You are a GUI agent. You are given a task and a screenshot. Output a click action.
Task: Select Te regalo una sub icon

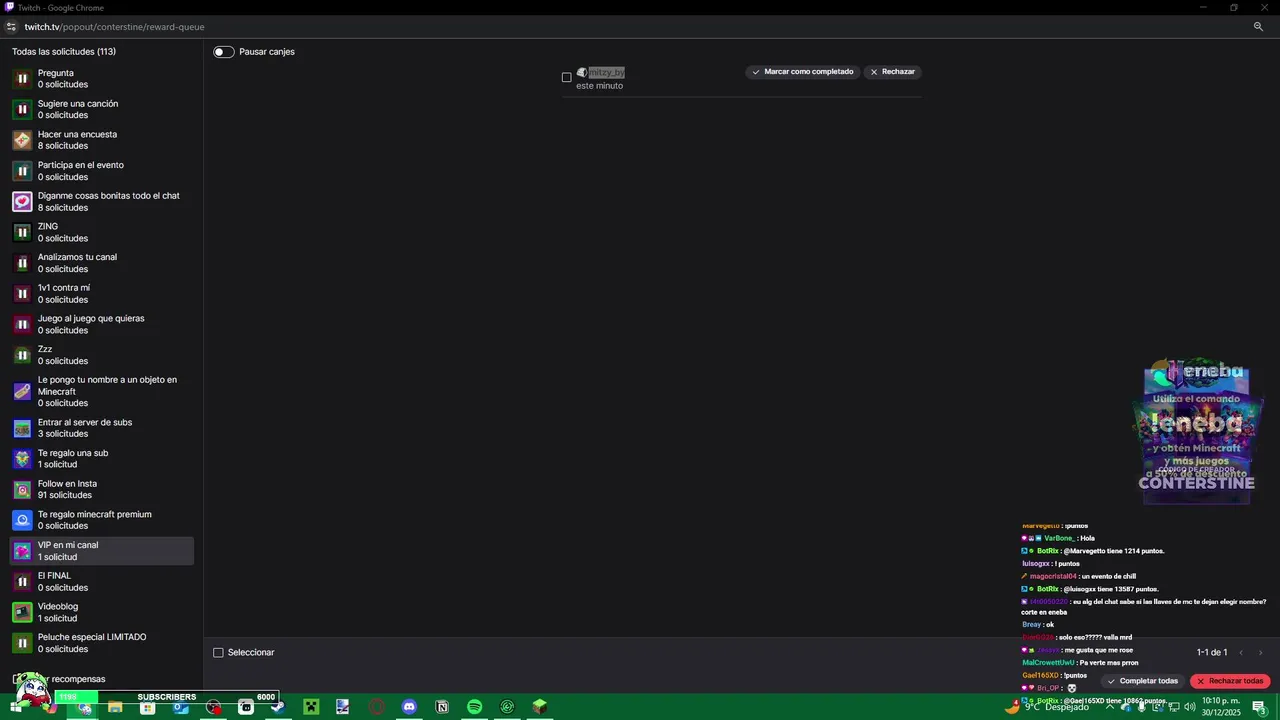point(22,459)
